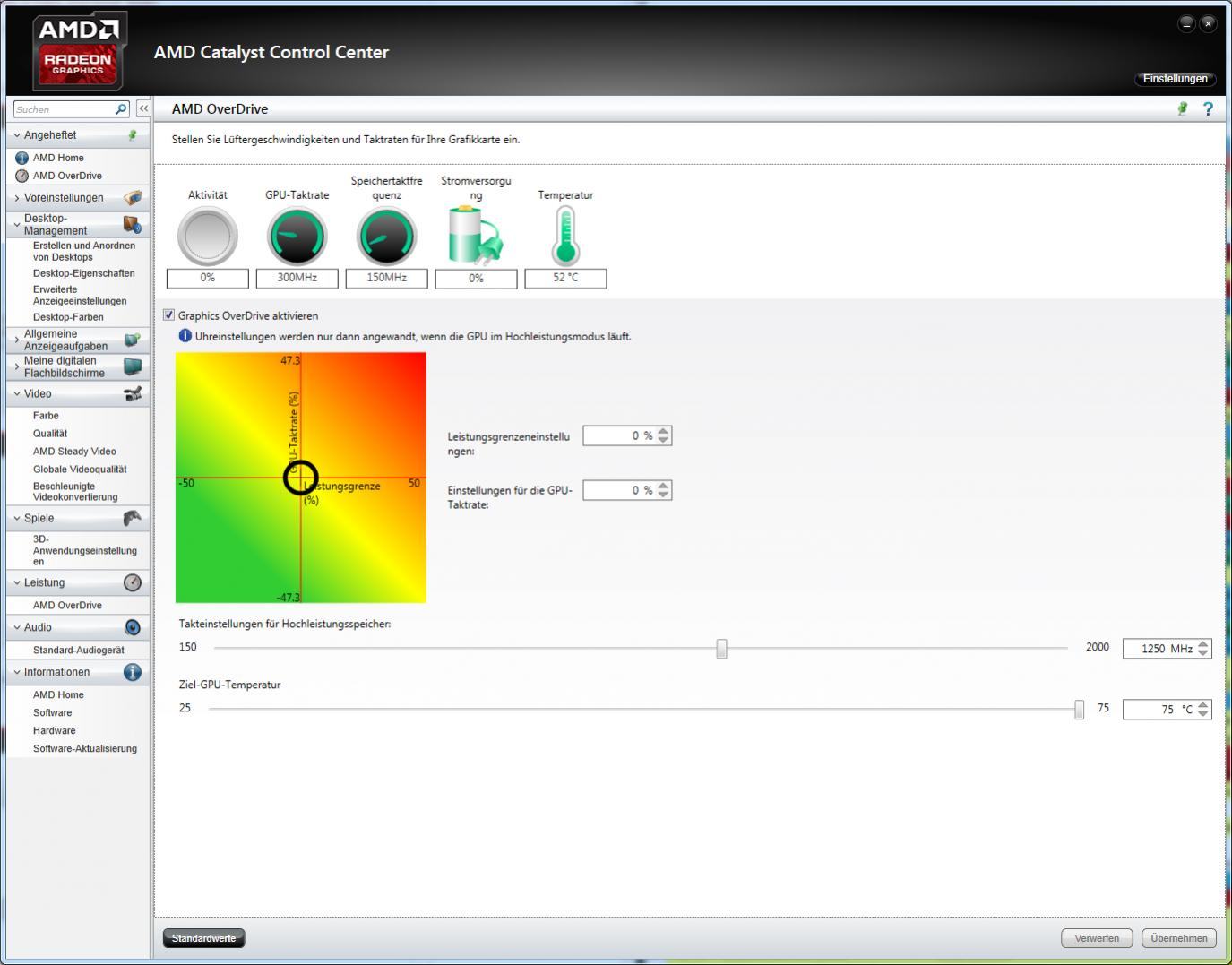
Task: Click the GPU-Taktrate gauge dial
Action: tap(297, 237)
